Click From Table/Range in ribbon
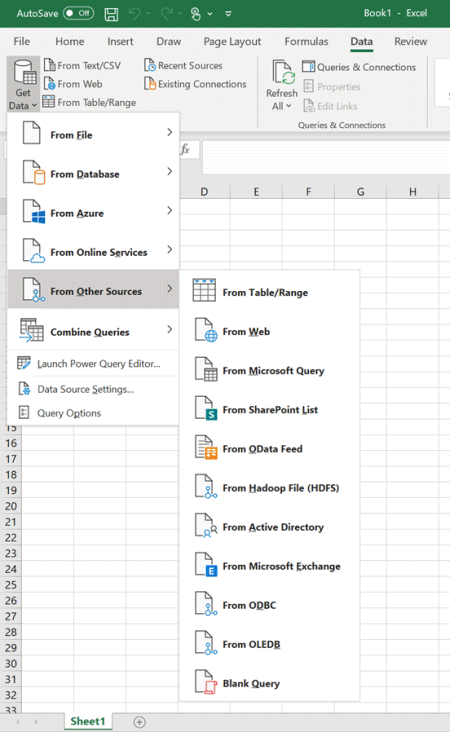450x732 pixels. point(89,102)
